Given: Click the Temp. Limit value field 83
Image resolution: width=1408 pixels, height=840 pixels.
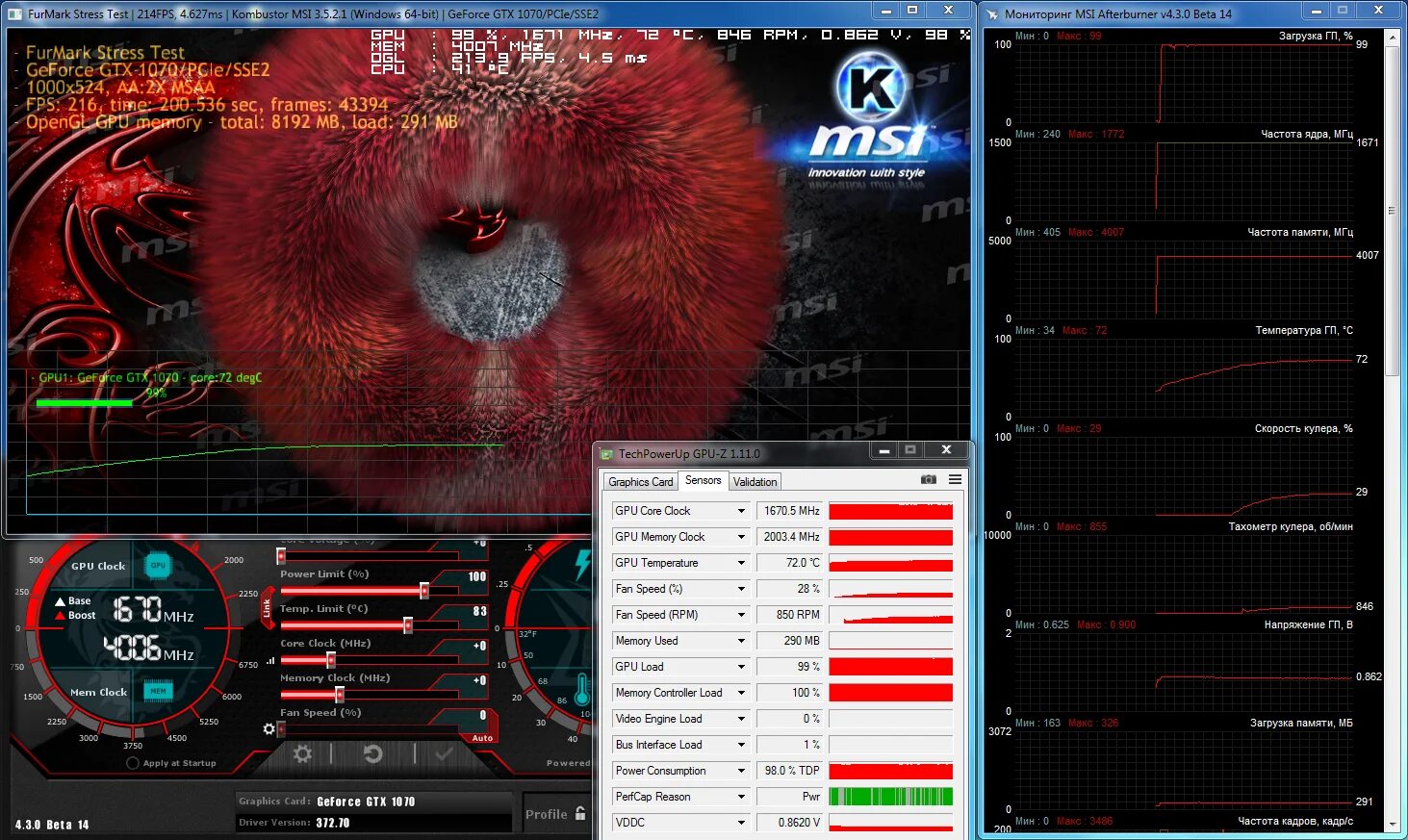Looking at the screenshot, I should 480,611.
